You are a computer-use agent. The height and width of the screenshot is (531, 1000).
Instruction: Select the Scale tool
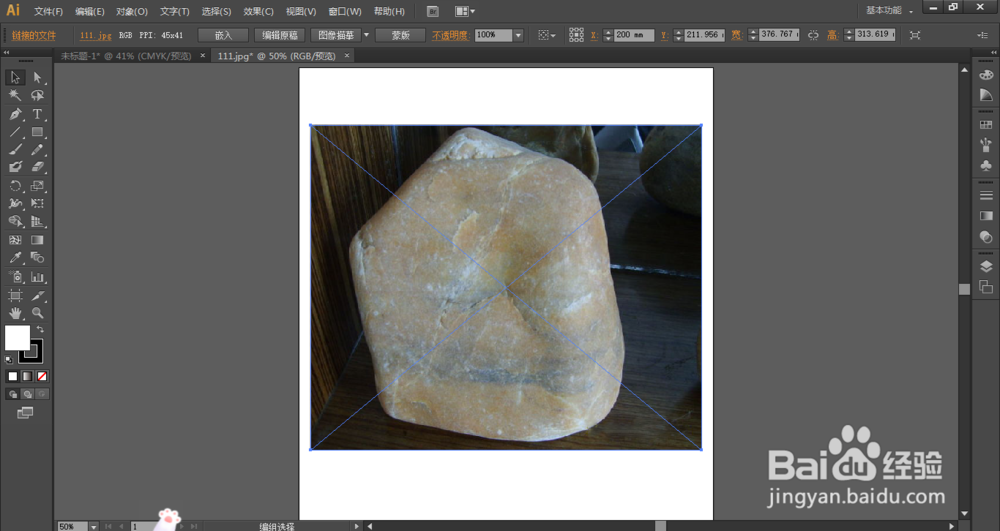tap(38, 186)
